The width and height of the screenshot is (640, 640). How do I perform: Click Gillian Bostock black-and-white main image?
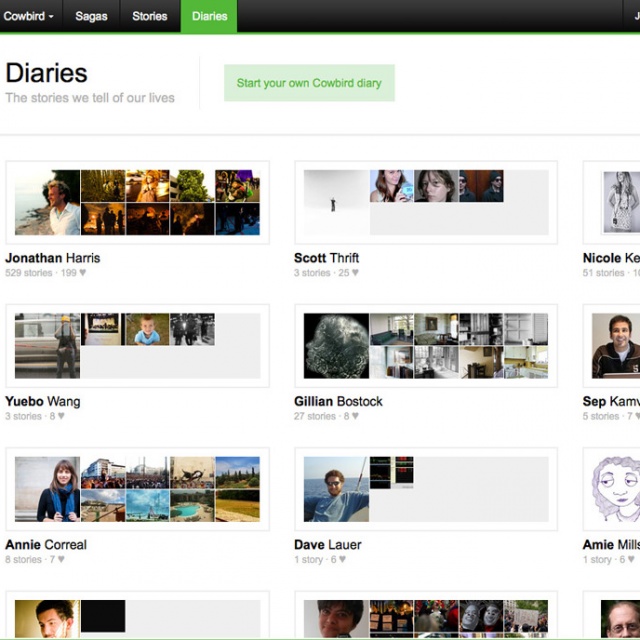tap(336, 346)
